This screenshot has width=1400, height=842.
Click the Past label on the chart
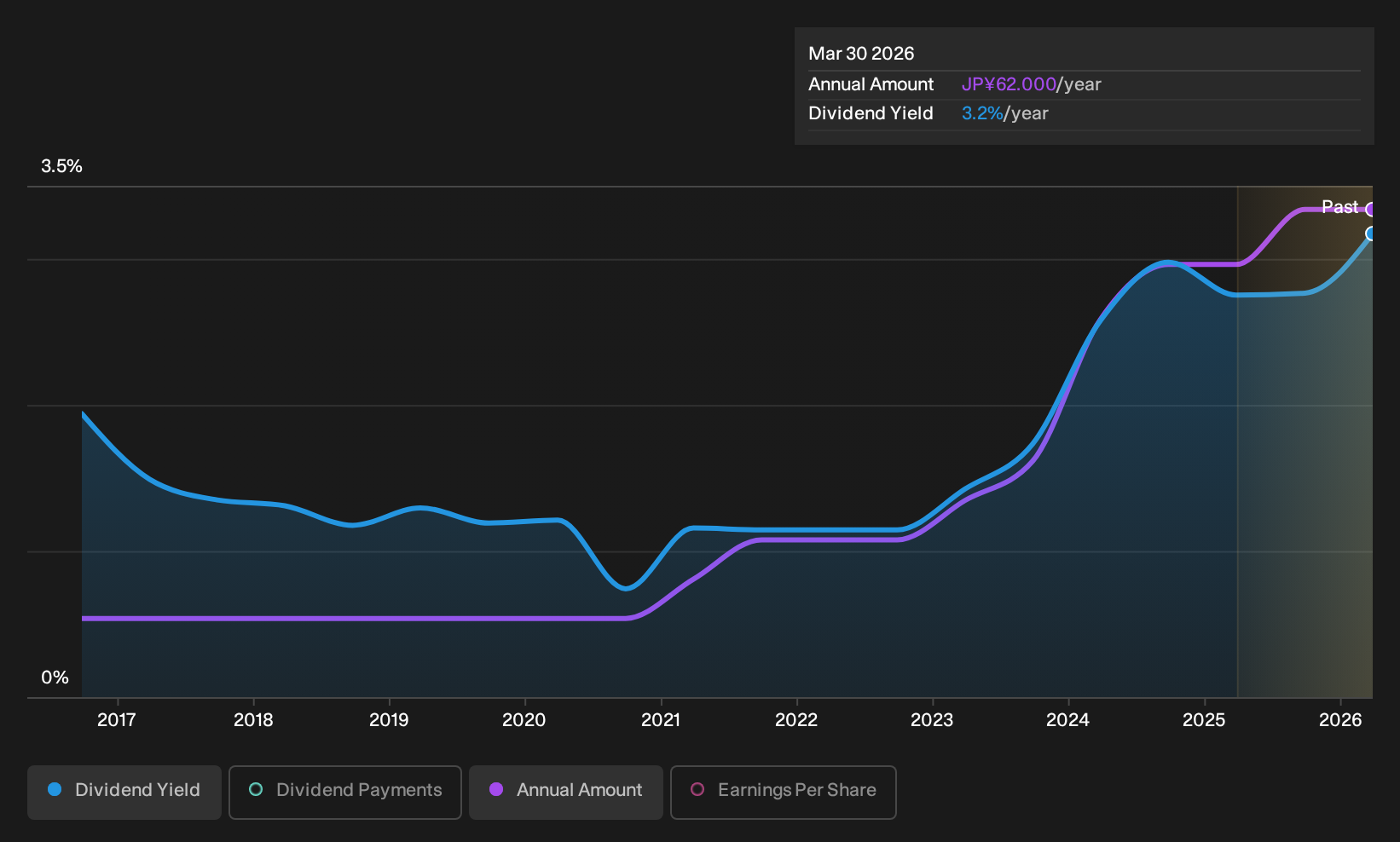tap(1339, 207)
